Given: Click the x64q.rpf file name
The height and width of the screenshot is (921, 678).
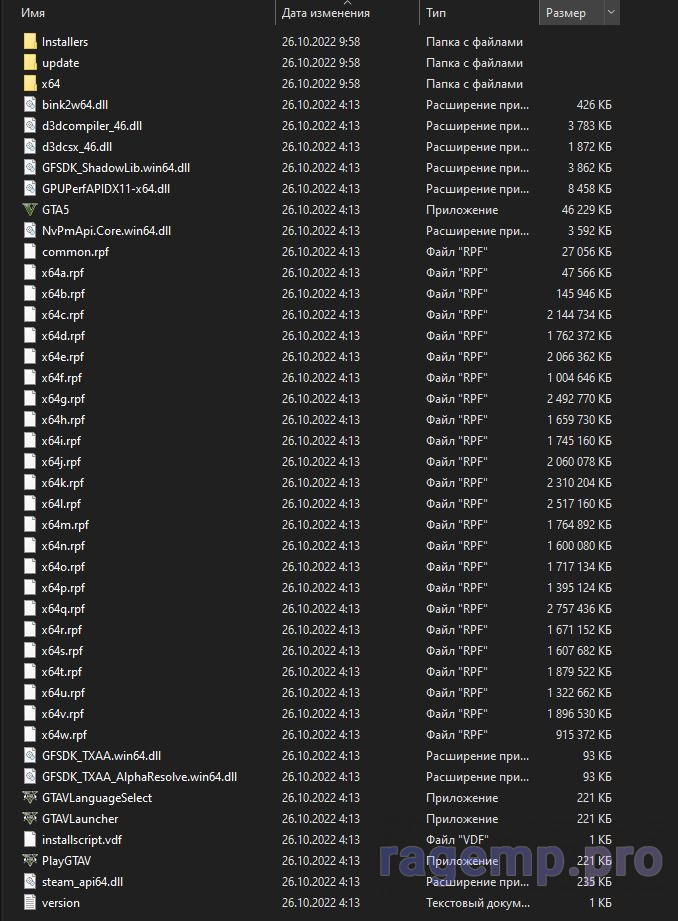Looking at the screenshot, I should click(x=63, y=609).
